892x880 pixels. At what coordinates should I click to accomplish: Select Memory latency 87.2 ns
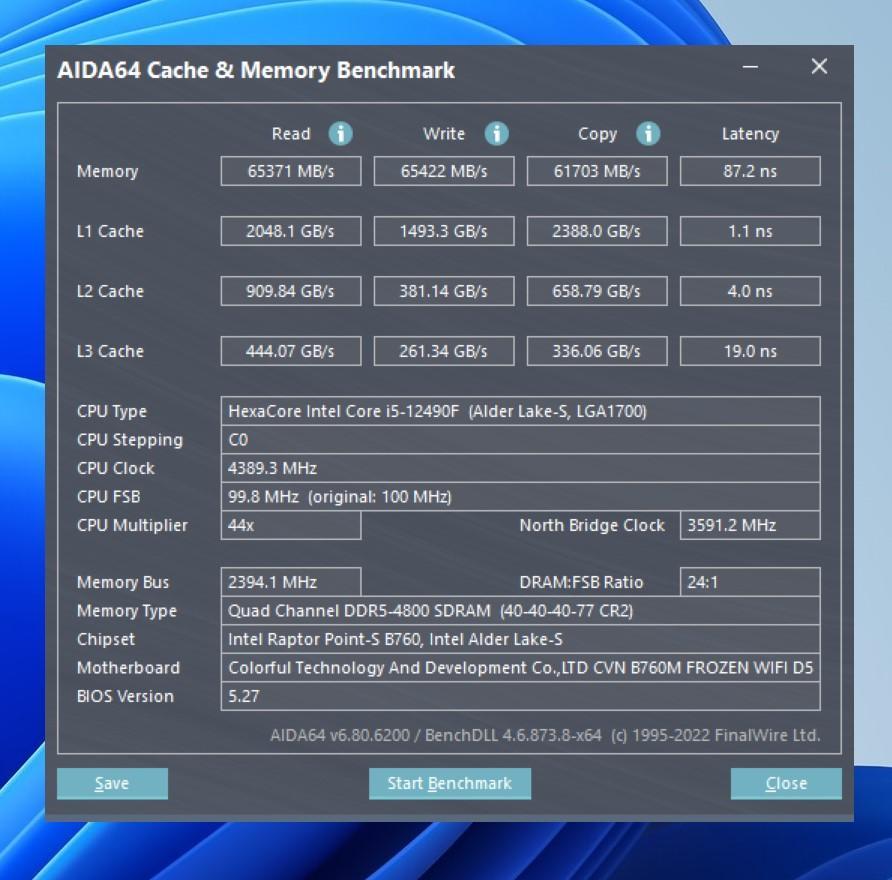[x=750, y=171]
